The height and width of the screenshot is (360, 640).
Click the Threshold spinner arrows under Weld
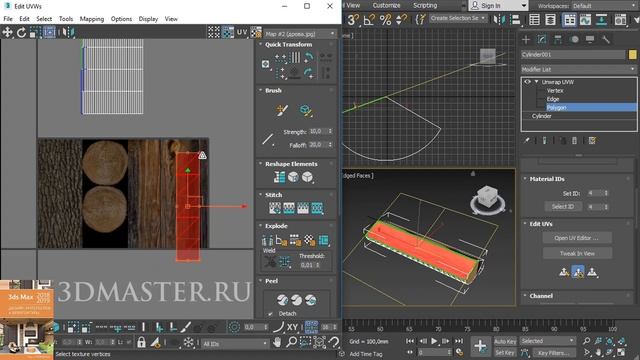(x=318, y=265)
